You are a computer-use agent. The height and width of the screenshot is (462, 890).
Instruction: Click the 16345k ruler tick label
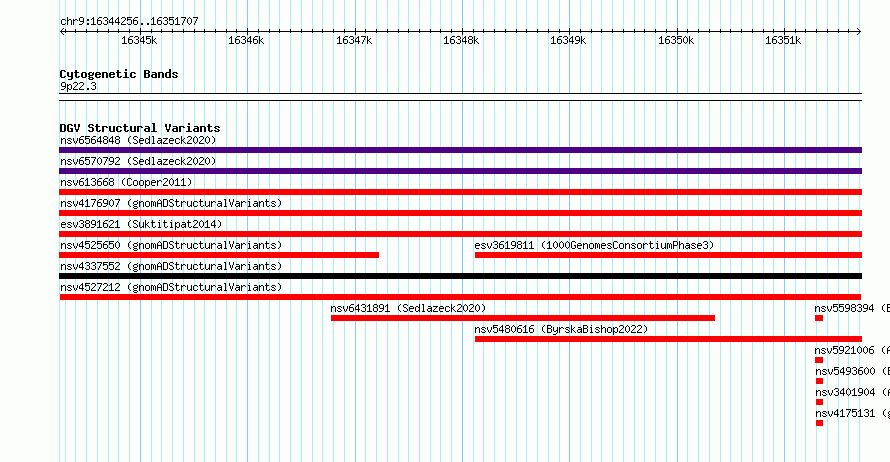(x=139, y=40)
